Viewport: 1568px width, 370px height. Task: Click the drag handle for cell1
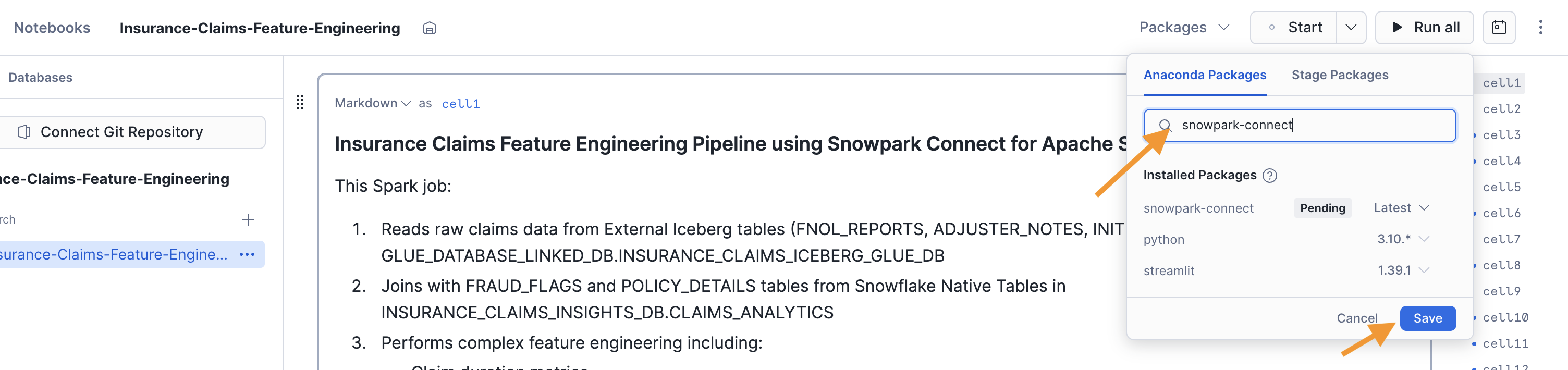tap(300, 102)
